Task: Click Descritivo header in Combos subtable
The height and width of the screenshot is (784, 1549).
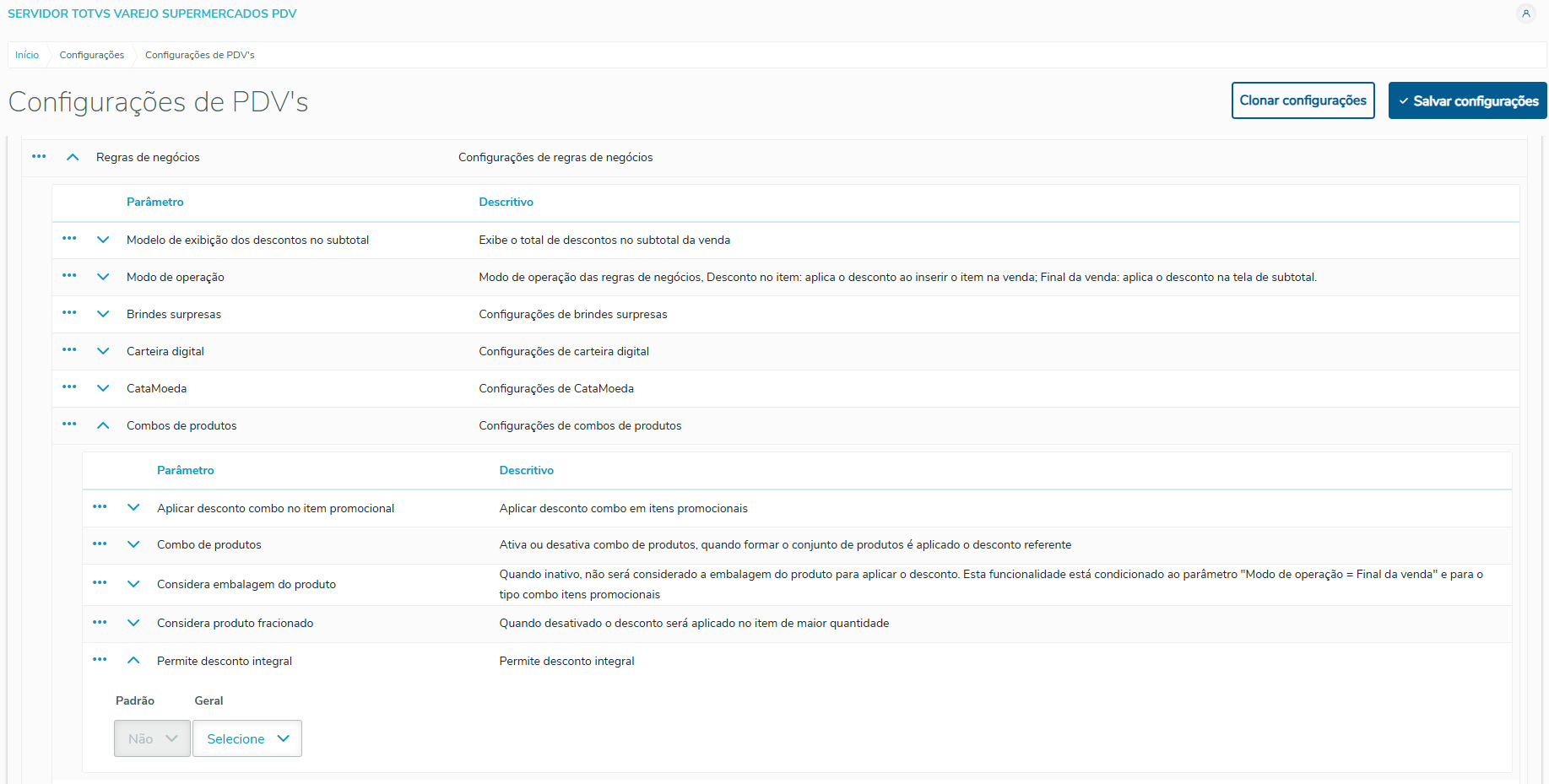Action: [527, 470]
